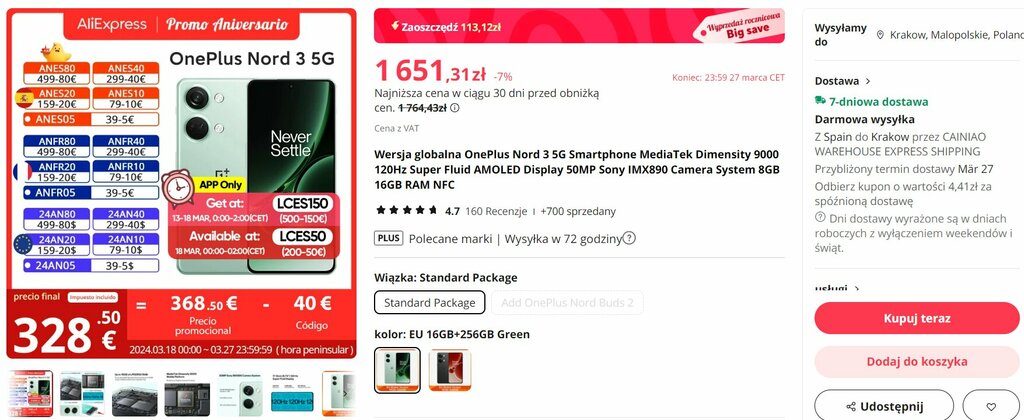Share product using Udostępnij button

coord(884,406)
